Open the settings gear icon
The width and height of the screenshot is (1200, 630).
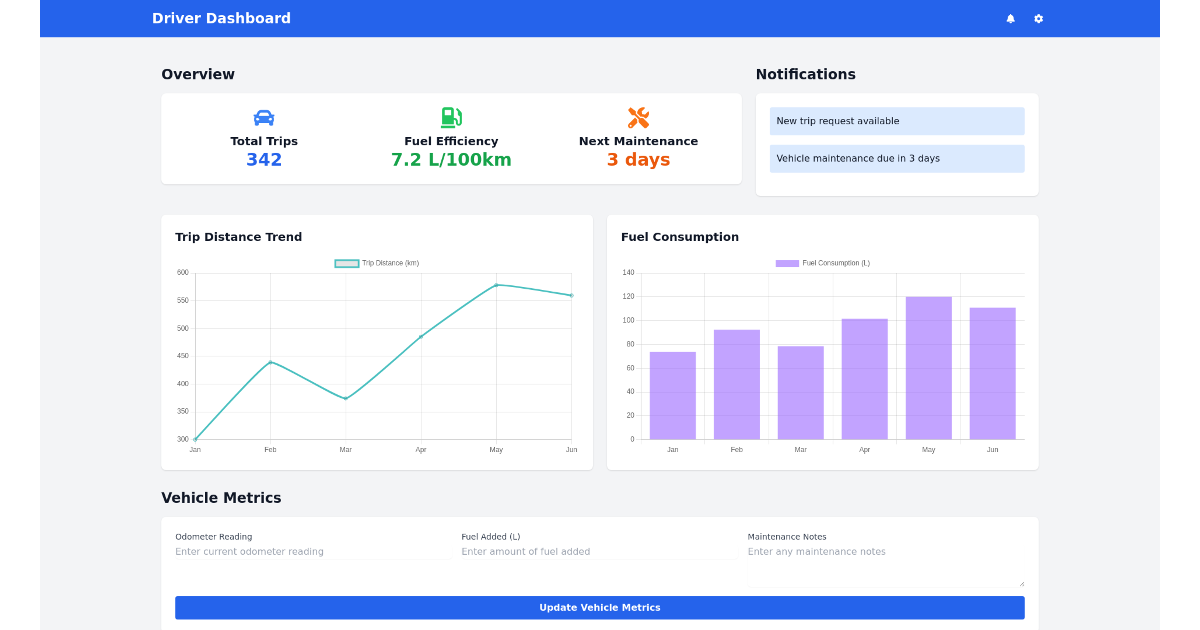coord(1038,18)
